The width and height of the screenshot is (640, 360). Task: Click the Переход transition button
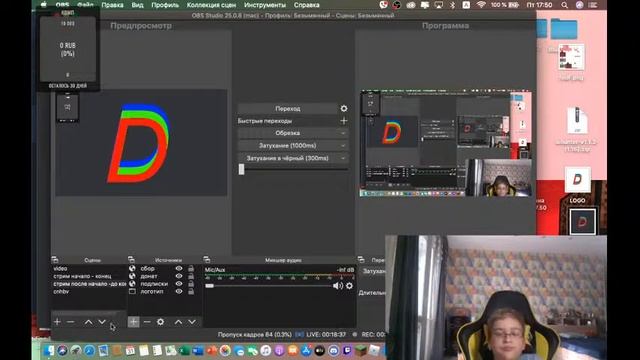(x=287, y=109)
